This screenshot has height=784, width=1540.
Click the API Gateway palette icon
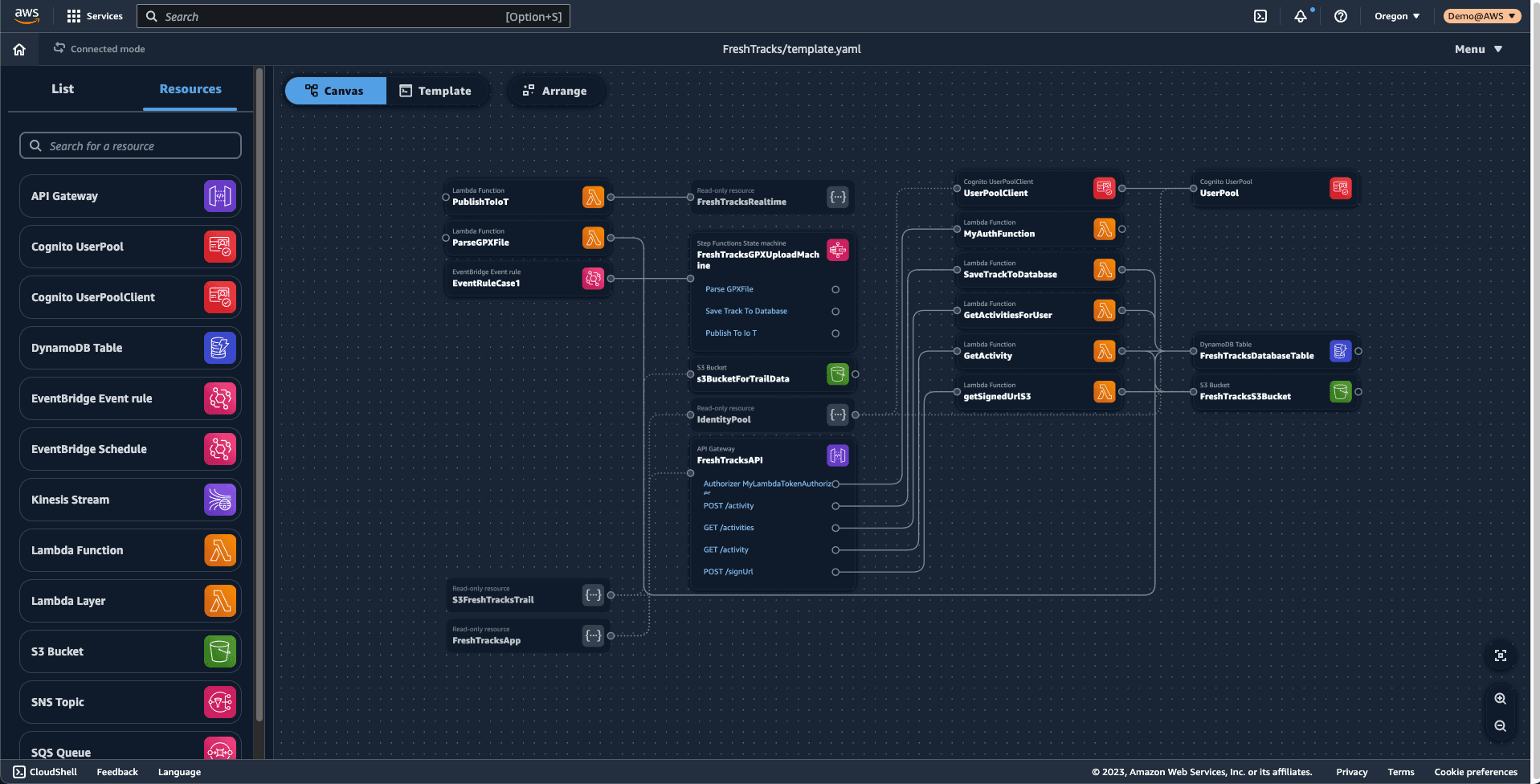[219, 196]
